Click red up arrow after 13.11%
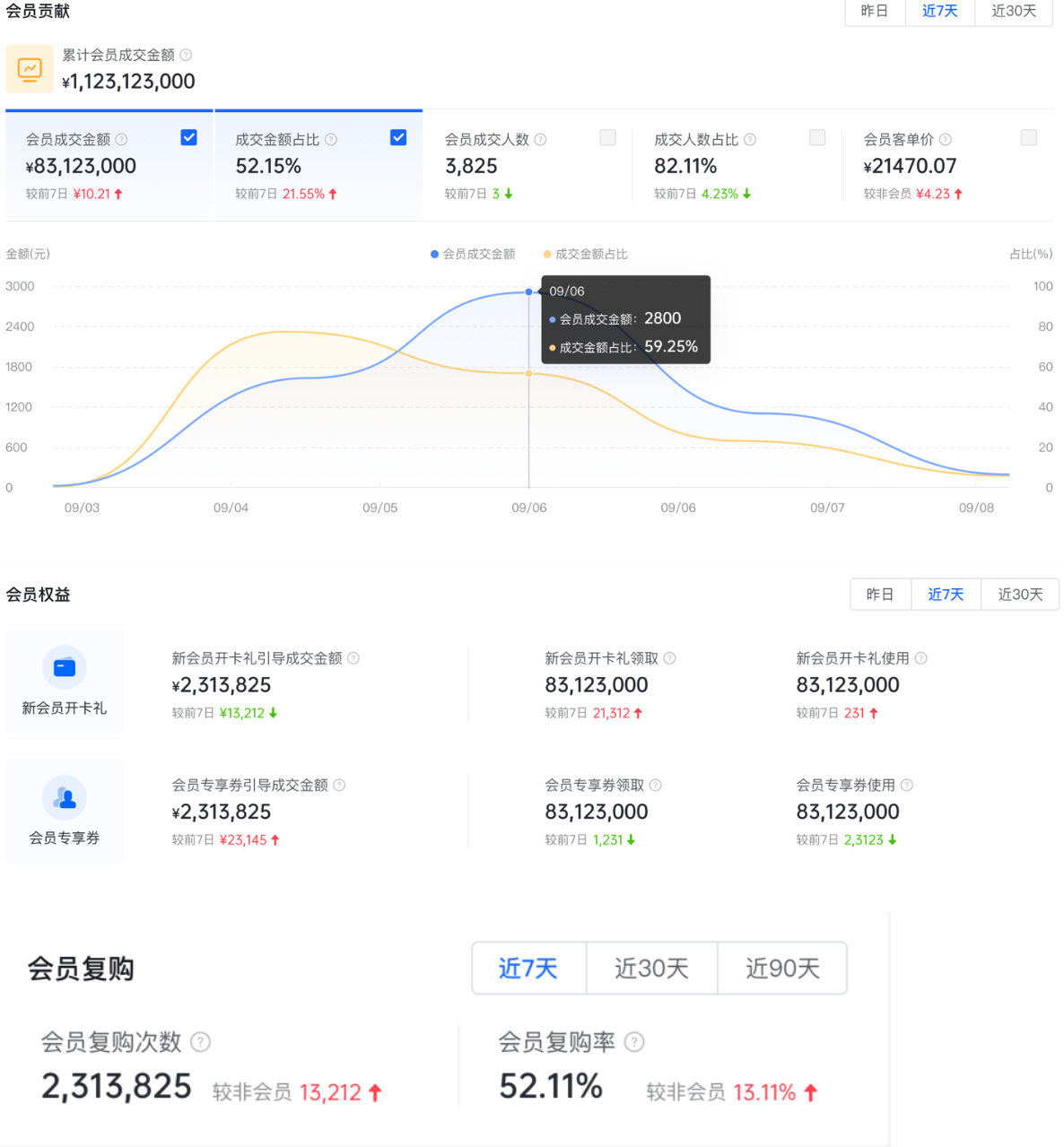This screenshot has height=1147, width=1064. (x=811, y=1092)
